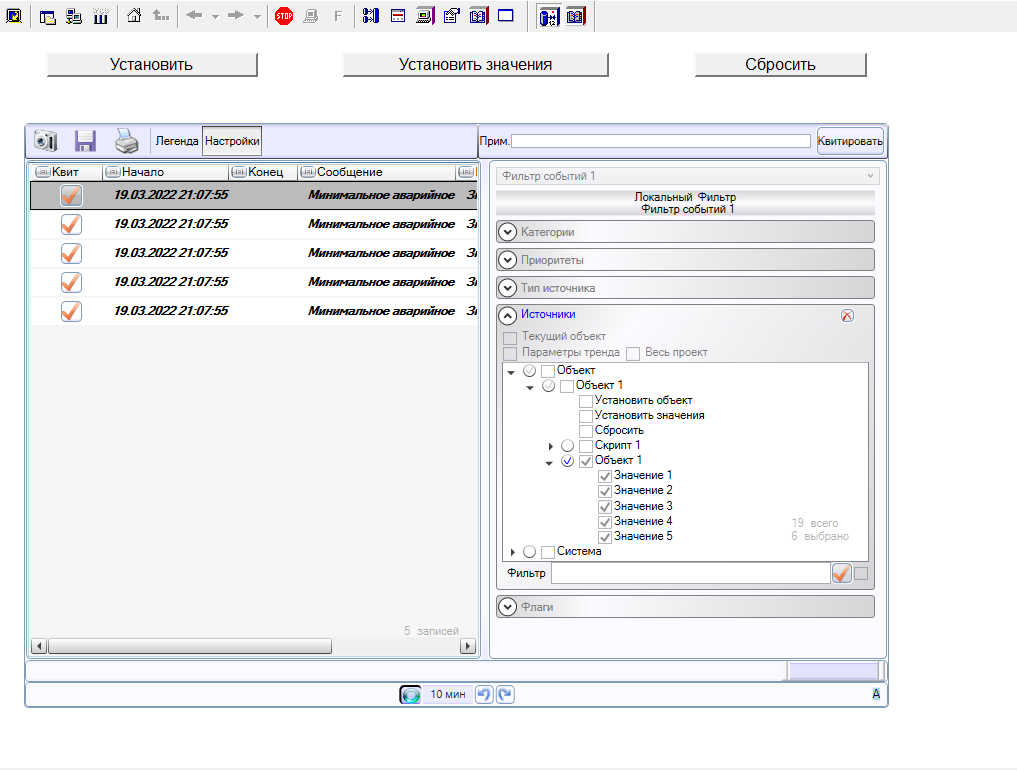The image size is (1017, 770).
Task: Click the factory chimneys icon
Action: pyautogui.click(x=101, y=16)
